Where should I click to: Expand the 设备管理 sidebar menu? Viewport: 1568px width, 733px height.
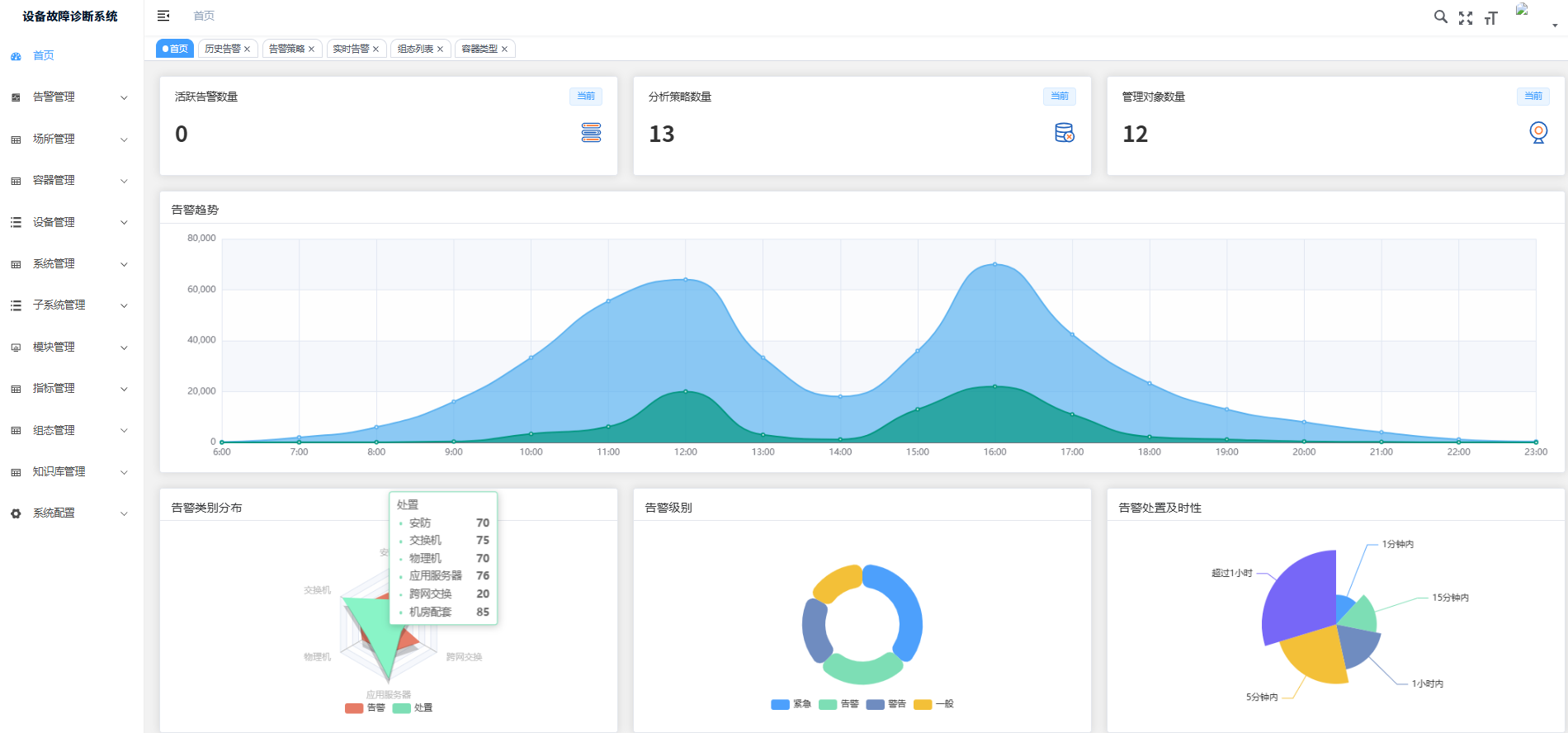tap(70, 222)
